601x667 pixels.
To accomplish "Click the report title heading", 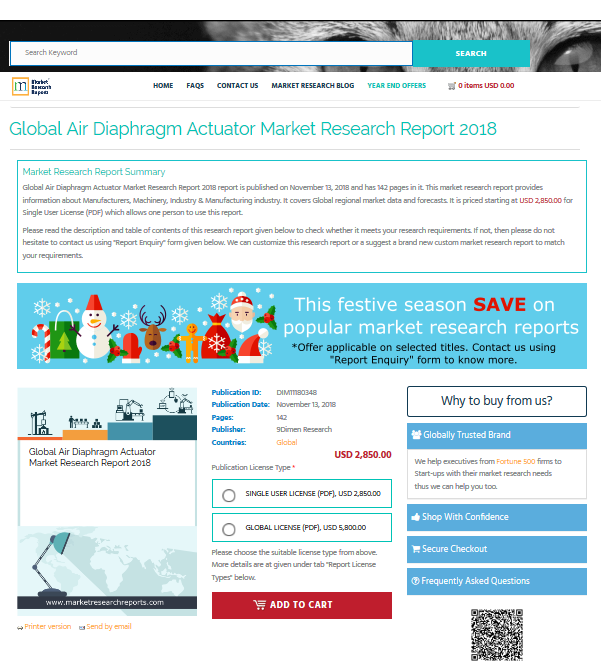I will pos(253,129).
